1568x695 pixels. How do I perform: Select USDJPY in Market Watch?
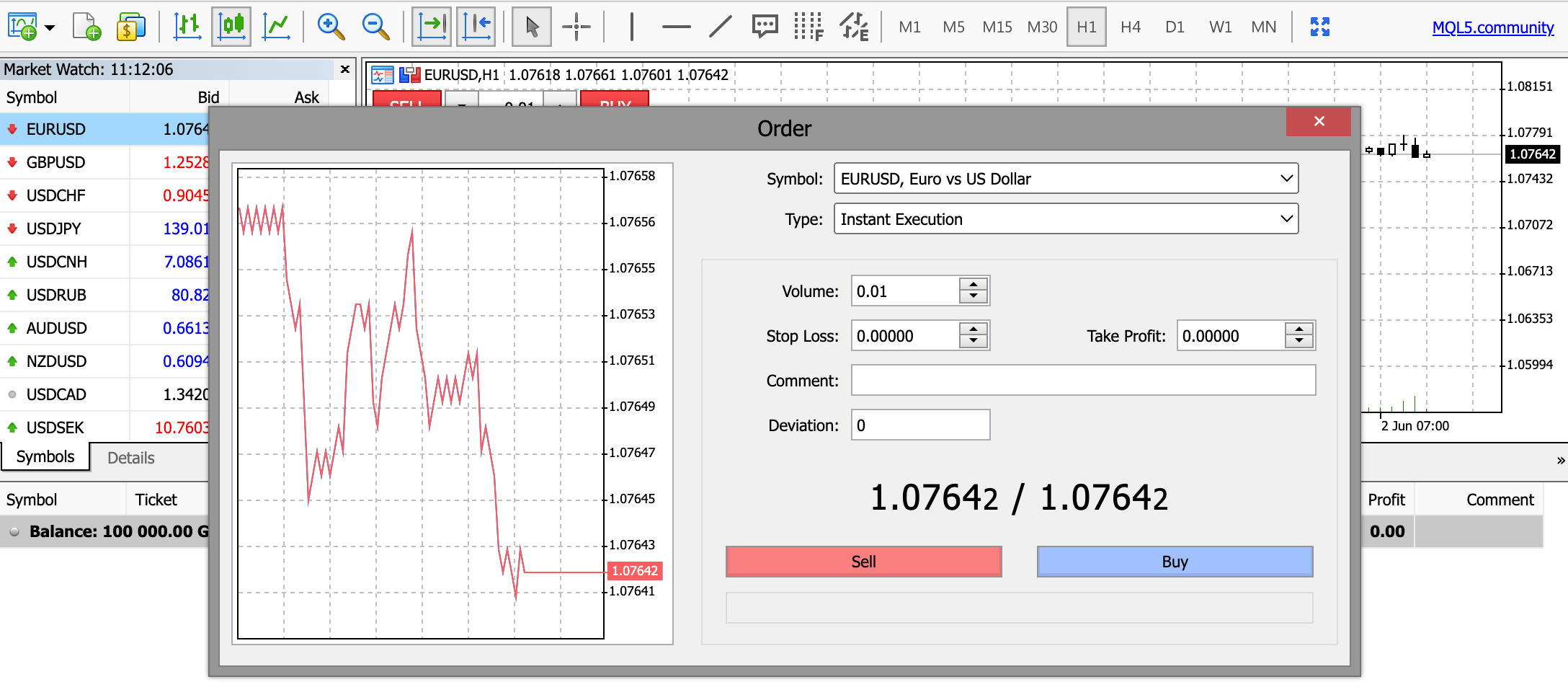[104, 229]
